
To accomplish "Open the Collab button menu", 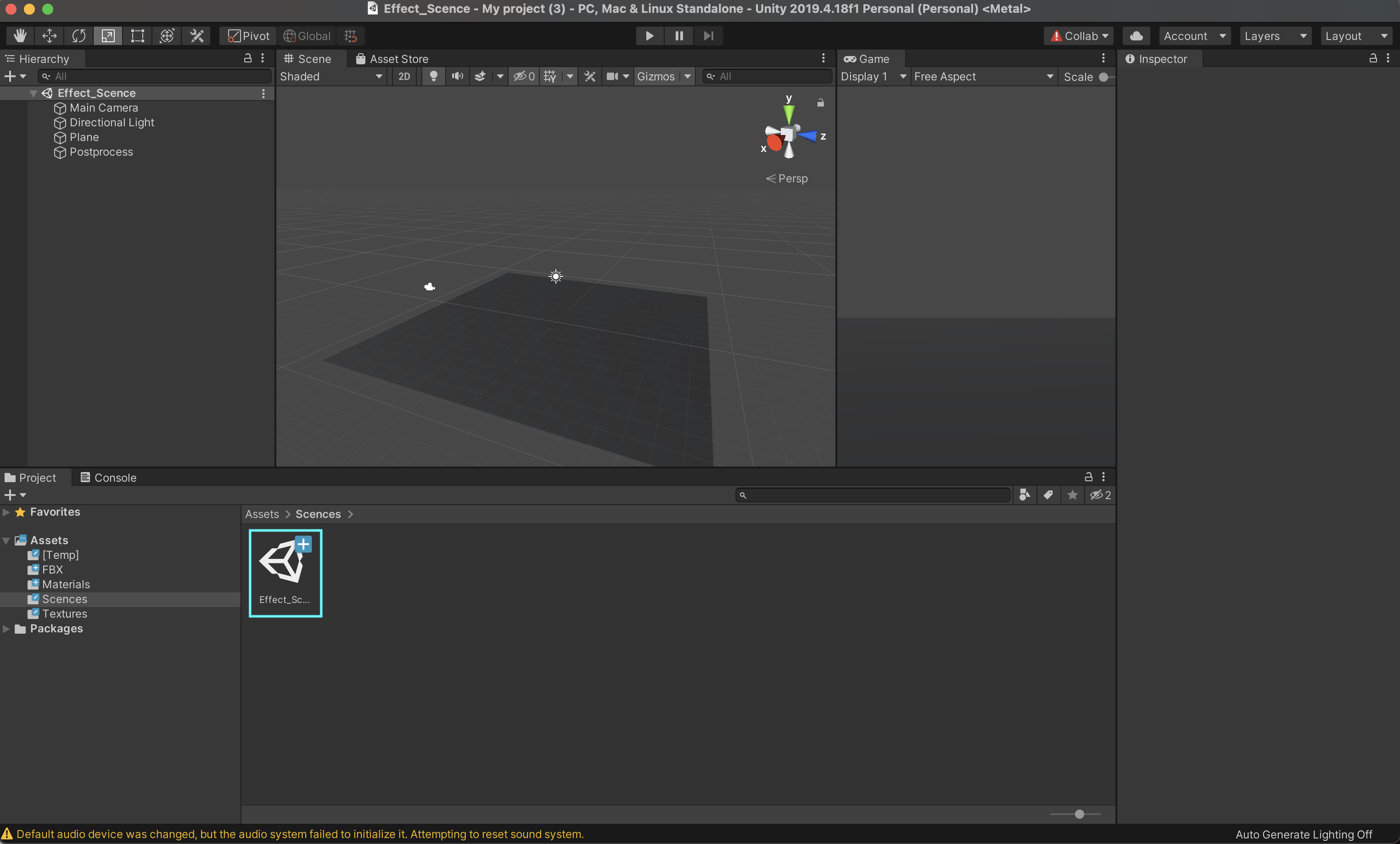I will pyautogui.click(x=1079, y=36).
